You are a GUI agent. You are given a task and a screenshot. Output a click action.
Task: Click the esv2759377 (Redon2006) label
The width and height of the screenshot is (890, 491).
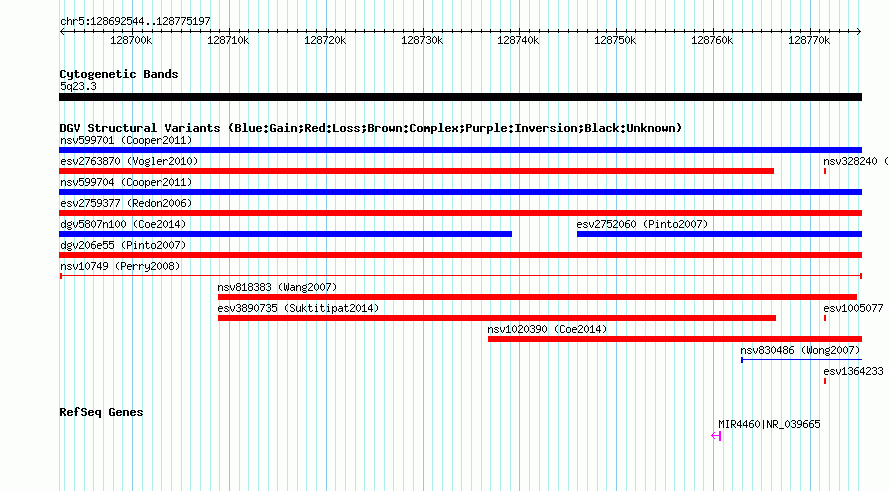(x=126, y=203)
